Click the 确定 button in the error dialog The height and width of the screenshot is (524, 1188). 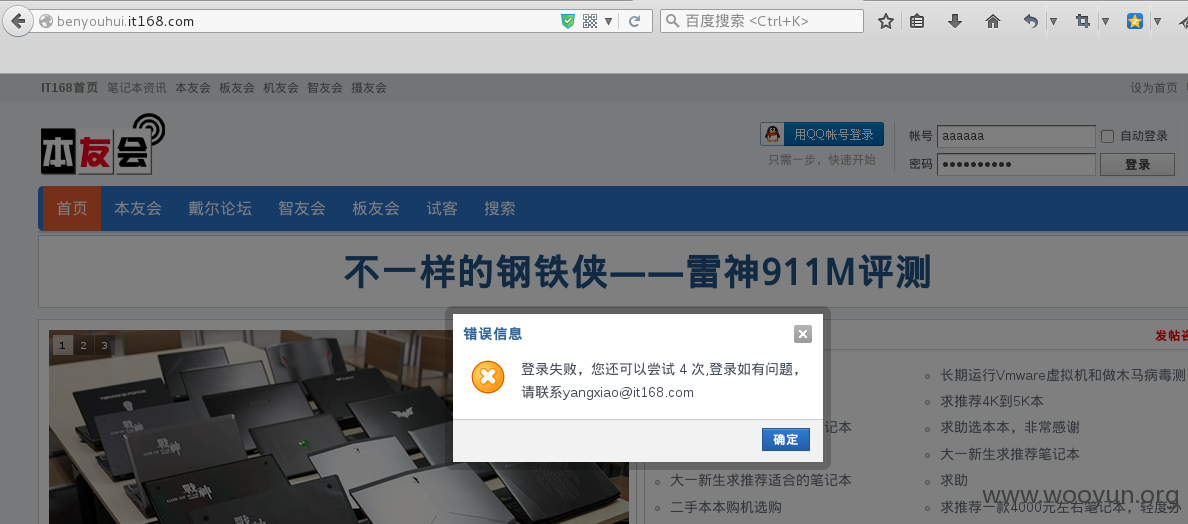coord(786,439)
